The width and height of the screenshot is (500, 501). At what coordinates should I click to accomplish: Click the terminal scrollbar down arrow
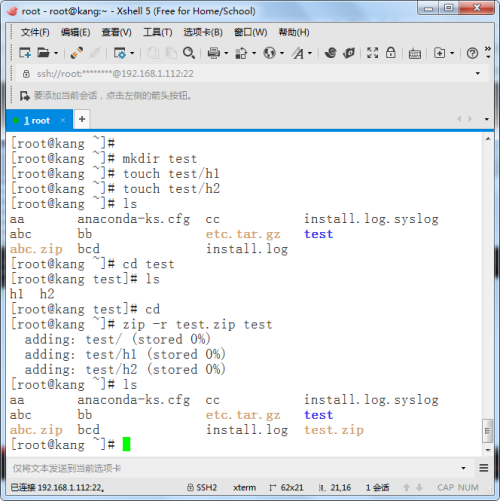tap(488, 450)
